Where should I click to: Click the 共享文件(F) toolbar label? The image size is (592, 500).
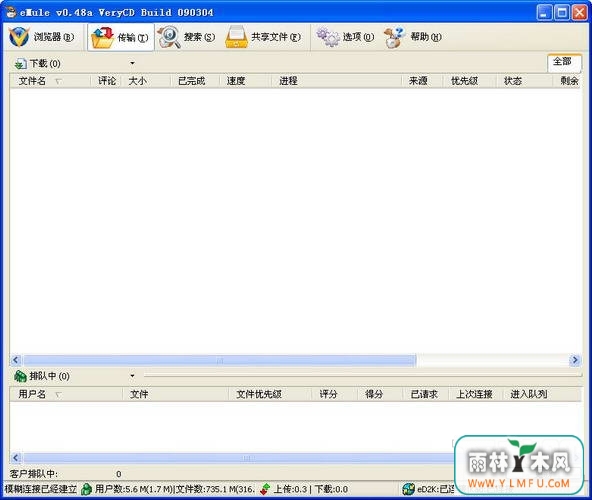click(276, 37)
